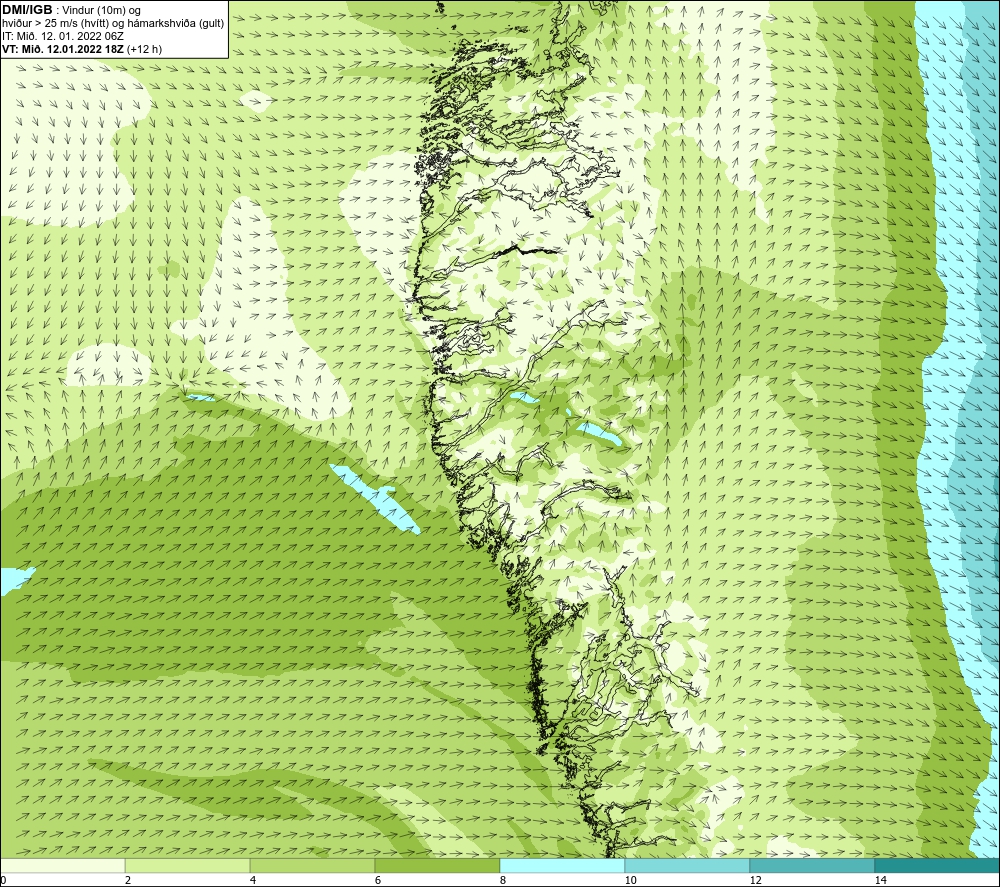Select the 8–10 m/s light cyan scale segment

tap(562, 865)
